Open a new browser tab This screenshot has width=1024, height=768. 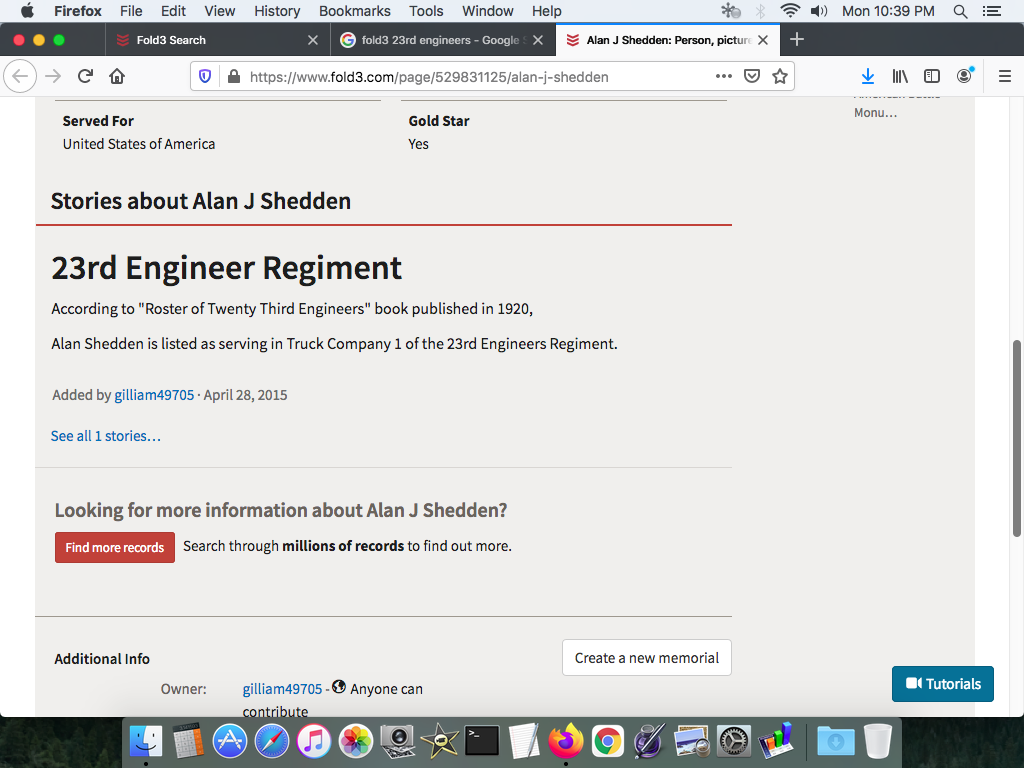(796, 40)
